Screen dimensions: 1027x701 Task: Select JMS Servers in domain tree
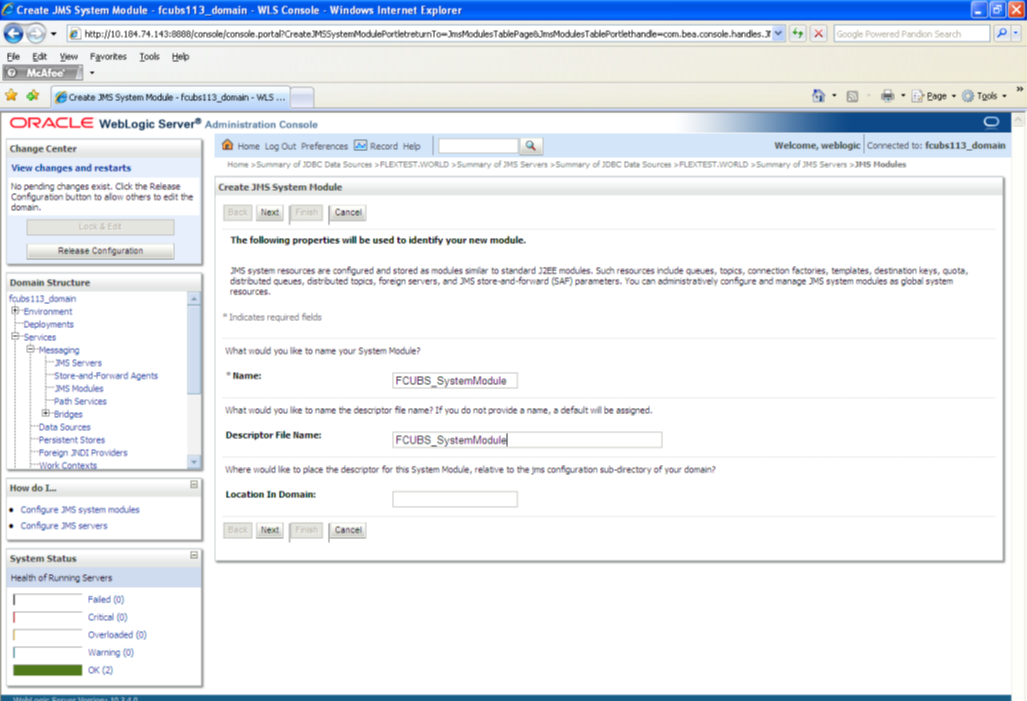pyautogui.click(x=78, y=362)
